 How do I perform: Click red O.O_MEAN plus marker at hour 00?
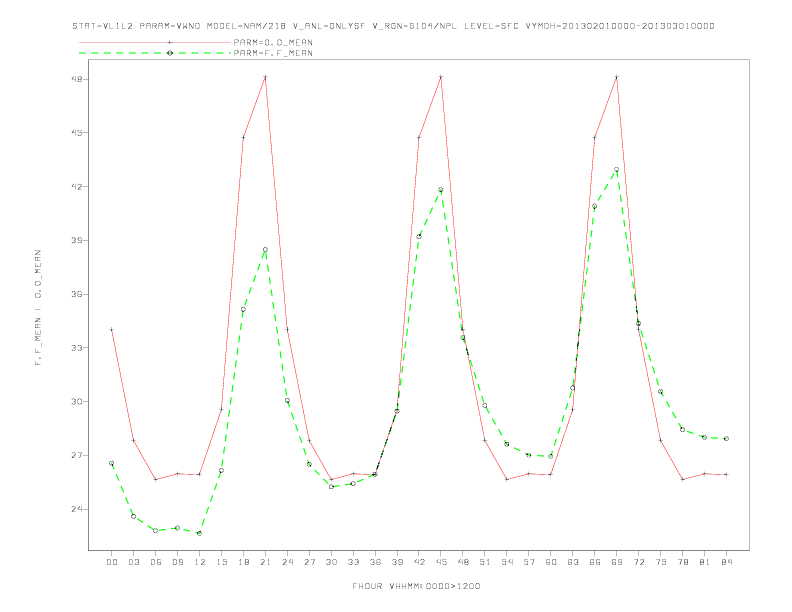coord(112,329)
